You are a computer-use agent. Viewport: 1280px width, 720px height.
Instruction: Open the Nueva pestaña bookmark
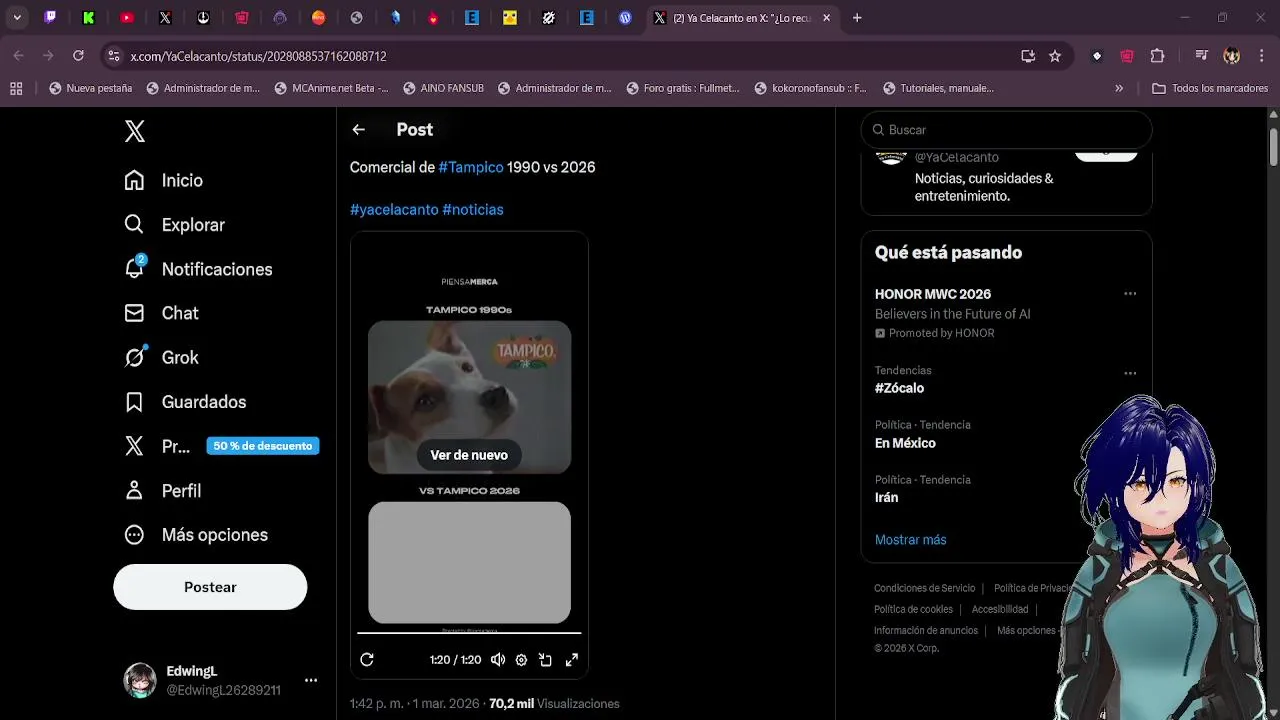point(91,88)
